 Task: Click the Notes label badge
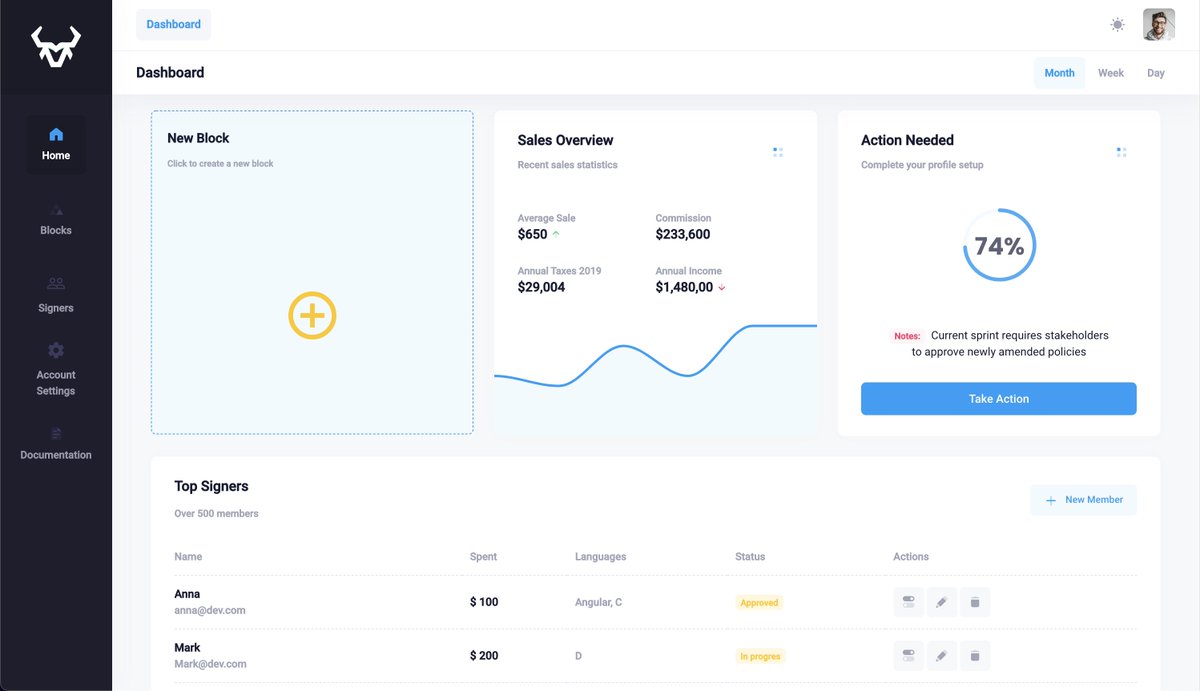(x=907, y=336)
